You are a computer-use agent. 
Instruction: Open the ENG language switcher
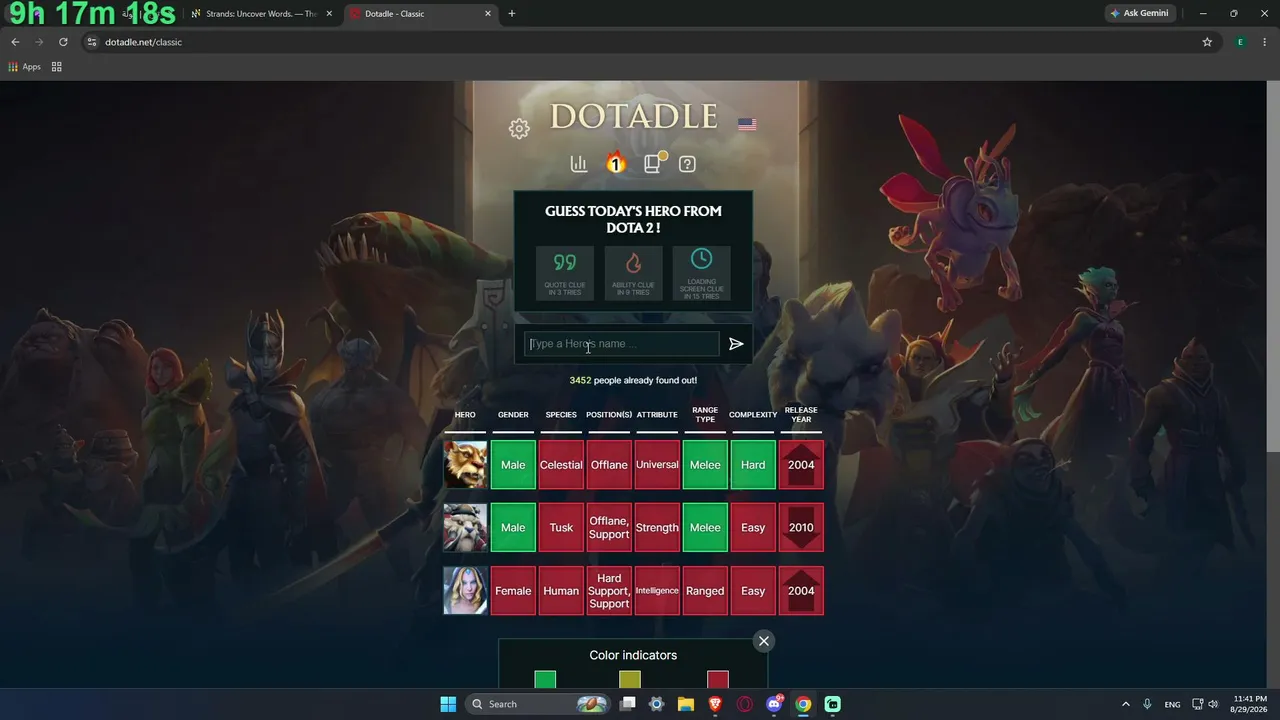(x=1172, y=704)
